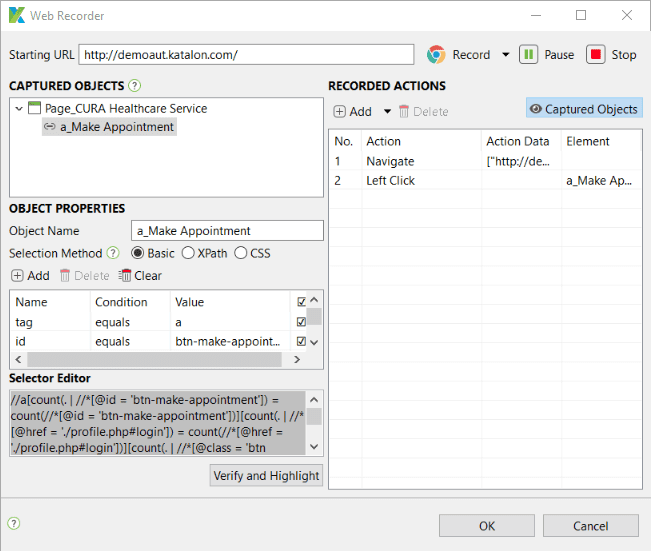Click the condition cell in the tag row
Viewport: 651px width, 551px height.
click(130, 322)
